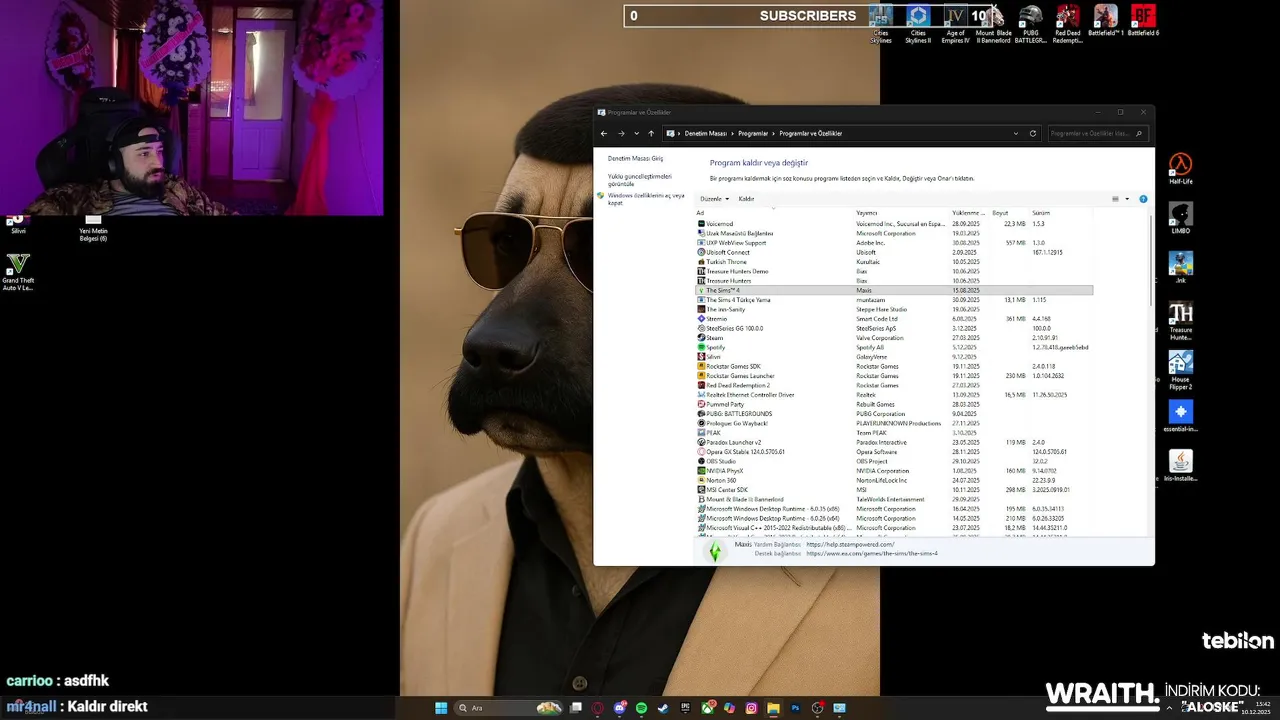Viewport: 1280px width, 720px height.
Task: Click the Kaldır uninstall button
Action: [746, 199]
